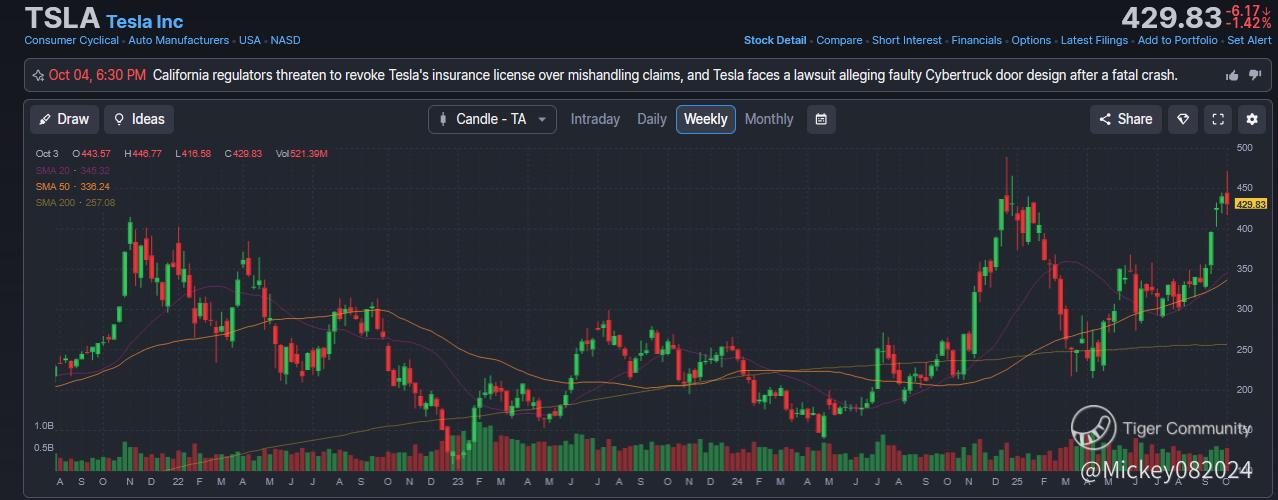This screenshot has height=500, width=1278.
Task: Thumbs down the news headline
Action: 1254,76
